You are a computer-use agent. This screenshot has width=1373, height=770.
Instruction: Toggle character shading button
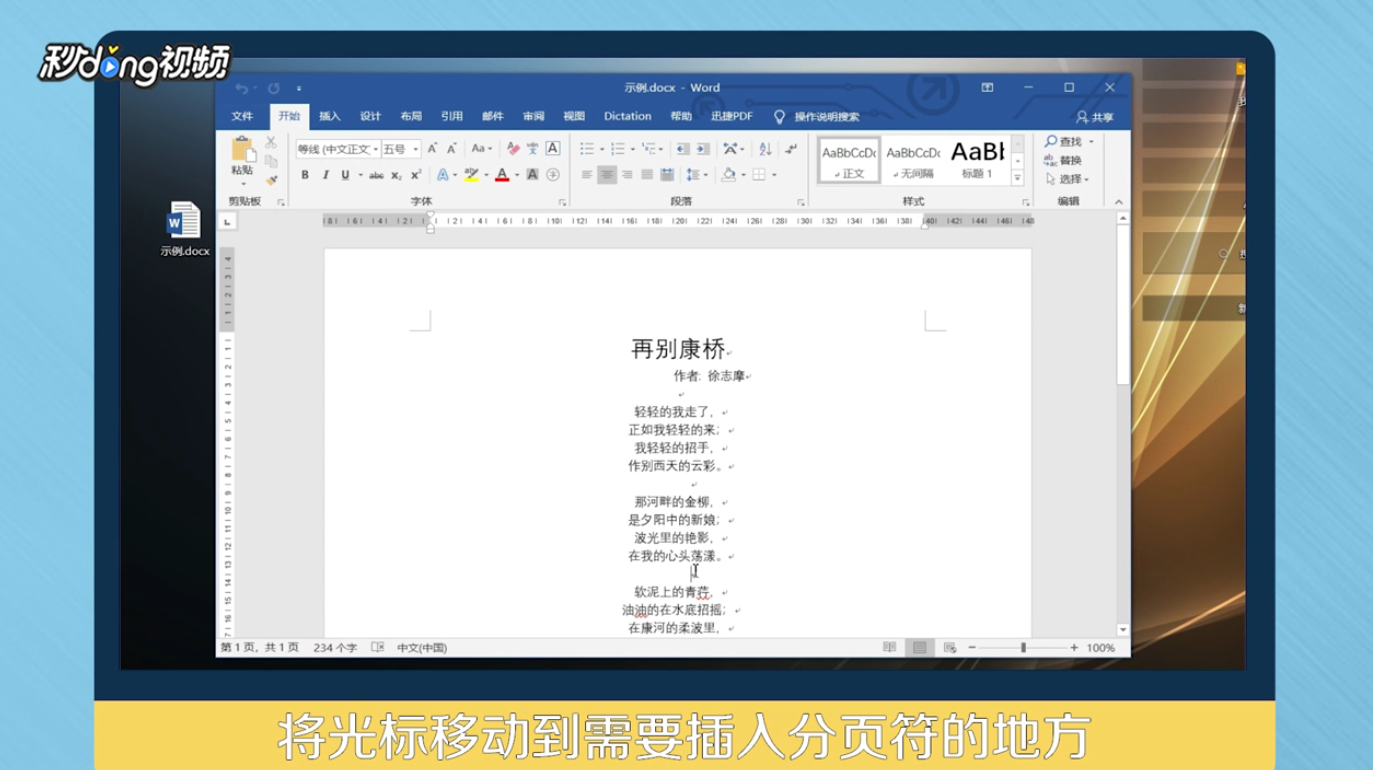click(x=532, y=175)
